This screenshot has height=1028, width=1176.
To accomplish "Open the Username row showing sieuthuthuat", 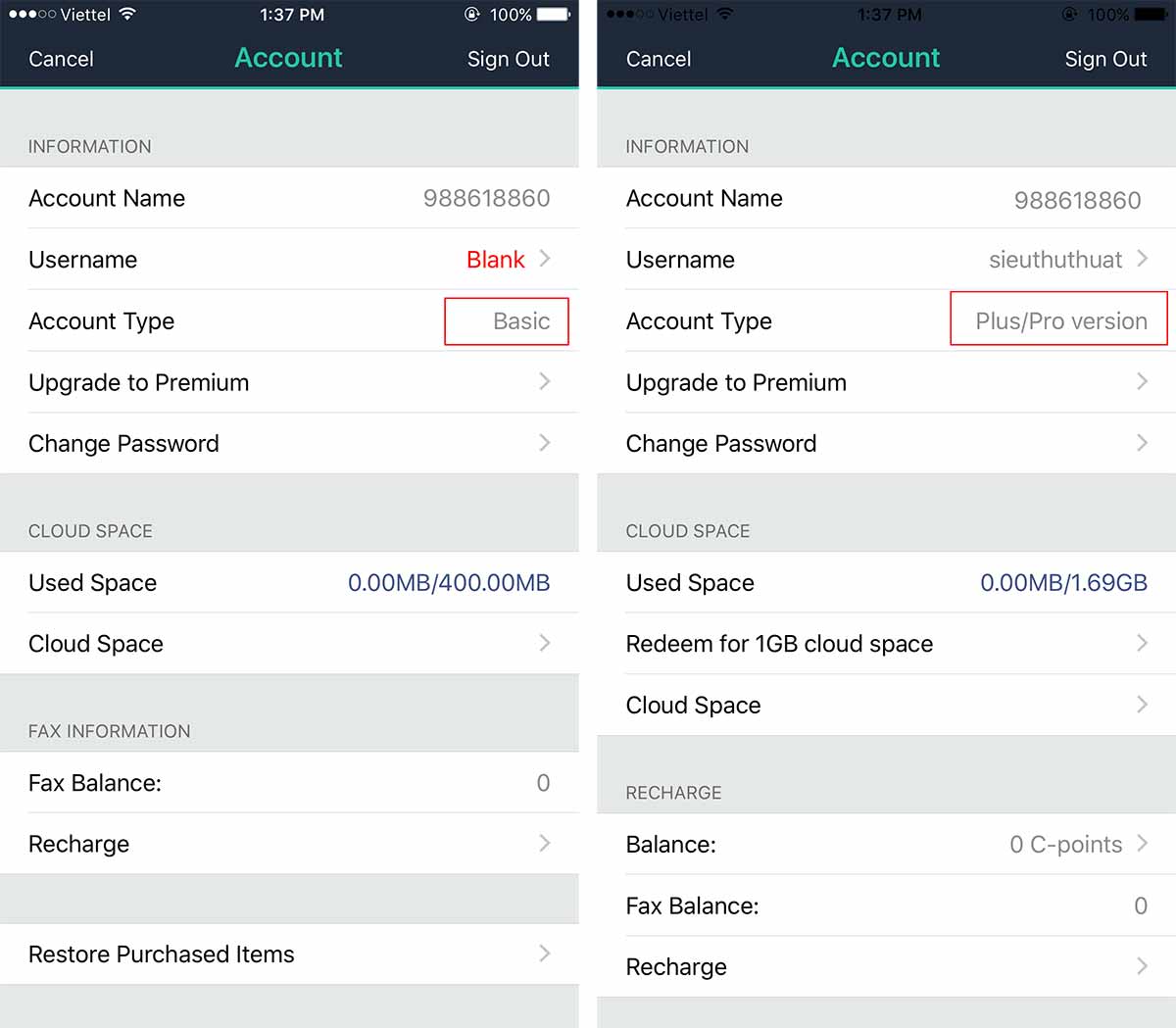I will click(886, 260).
